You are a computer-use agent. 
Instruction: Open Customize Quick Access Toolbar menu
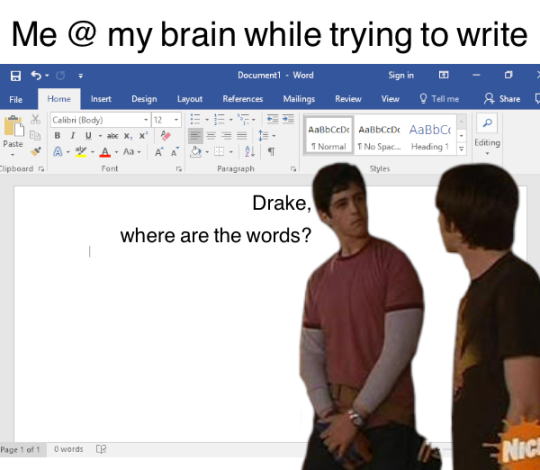[x=81, y=76]
